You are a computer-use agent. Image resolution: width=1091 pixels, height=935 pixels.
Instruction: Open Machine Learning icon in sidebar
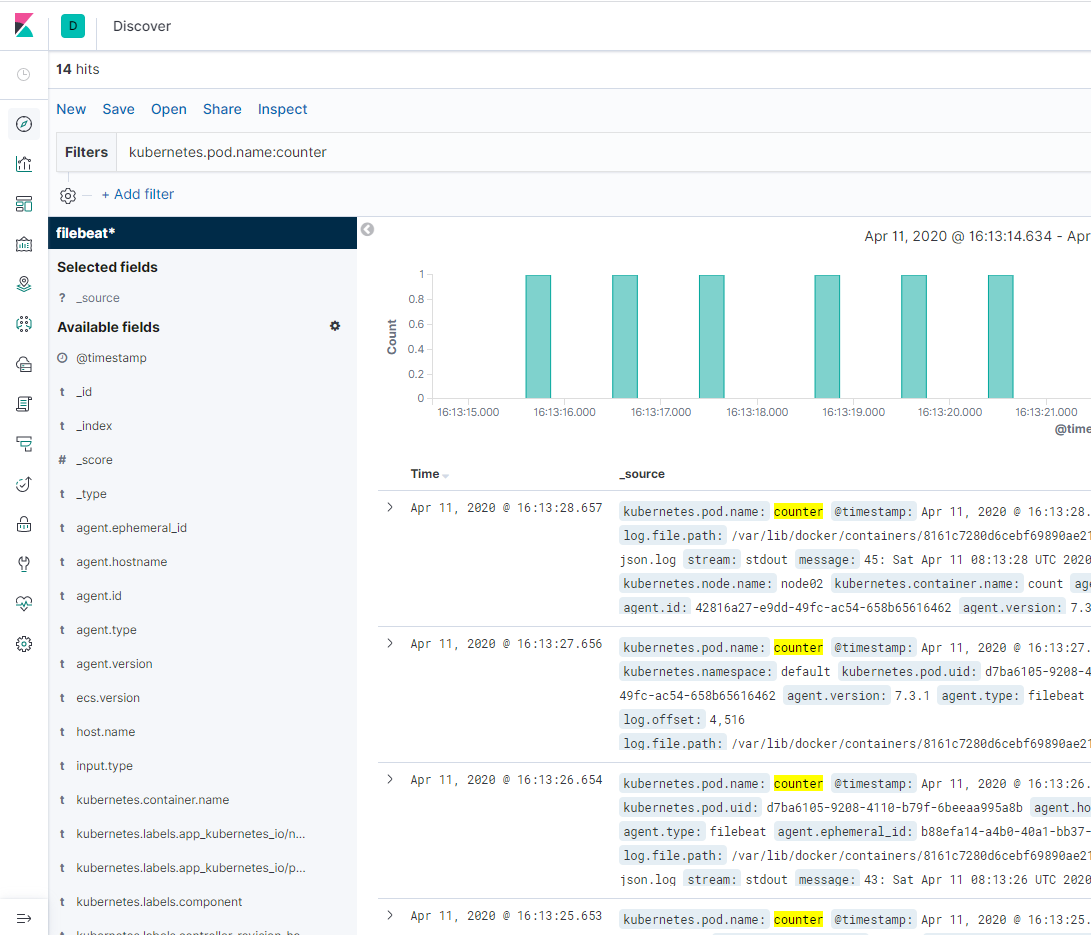[x=24, y=324]
